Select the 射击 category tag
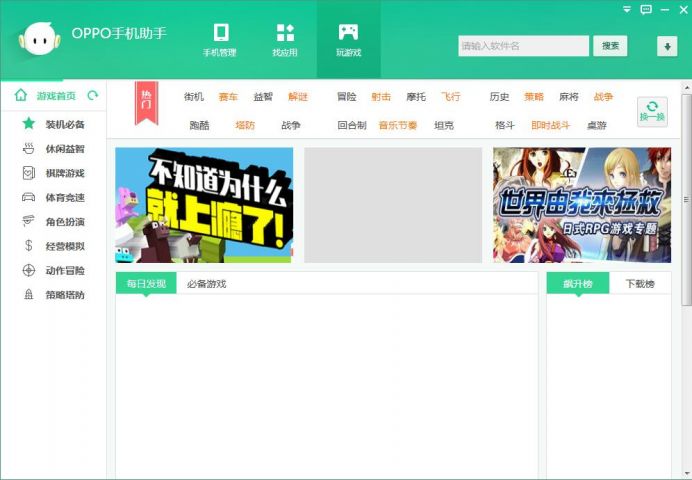This screenshot has width=692, height=480. pyautogui.click(x=381, y=97)
